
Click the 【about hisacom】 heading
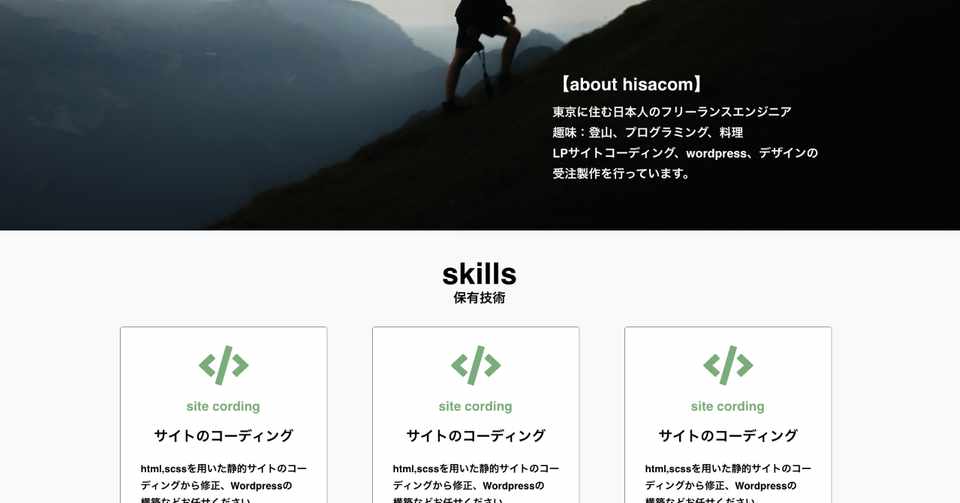point(631,84)
